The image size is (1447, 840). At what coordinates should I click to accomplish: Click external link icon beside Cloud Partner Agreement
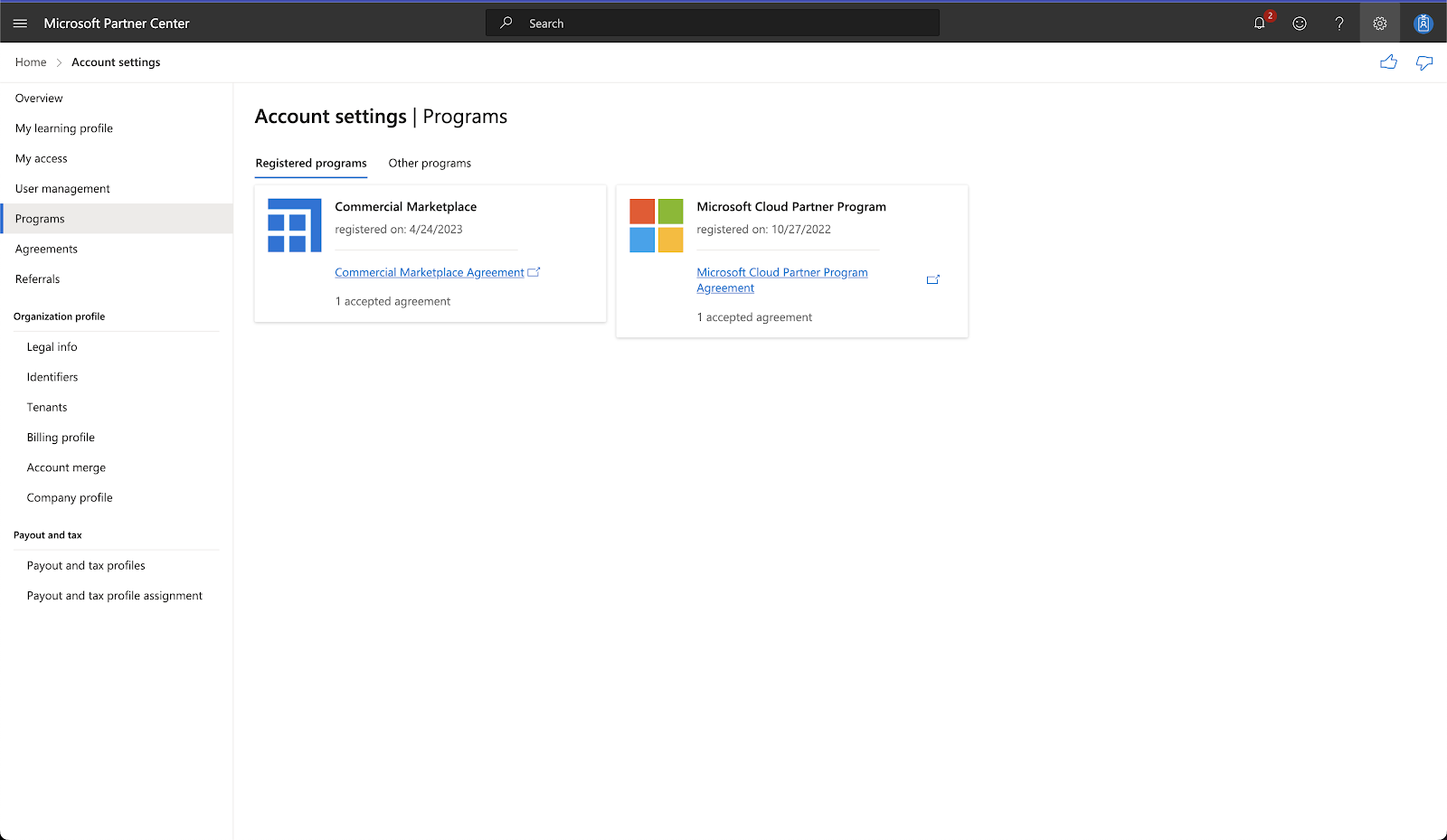point(932,280)
